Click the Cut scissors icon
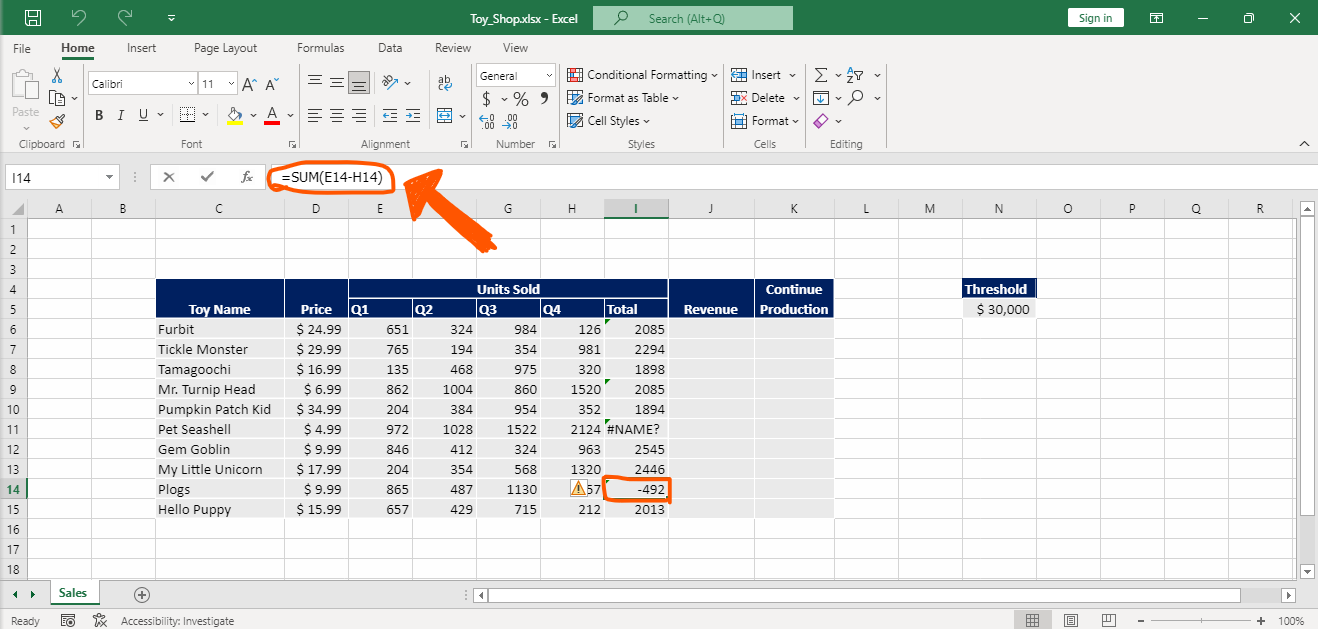Viewport: 1318px width, 629px height. pos(57,76)
